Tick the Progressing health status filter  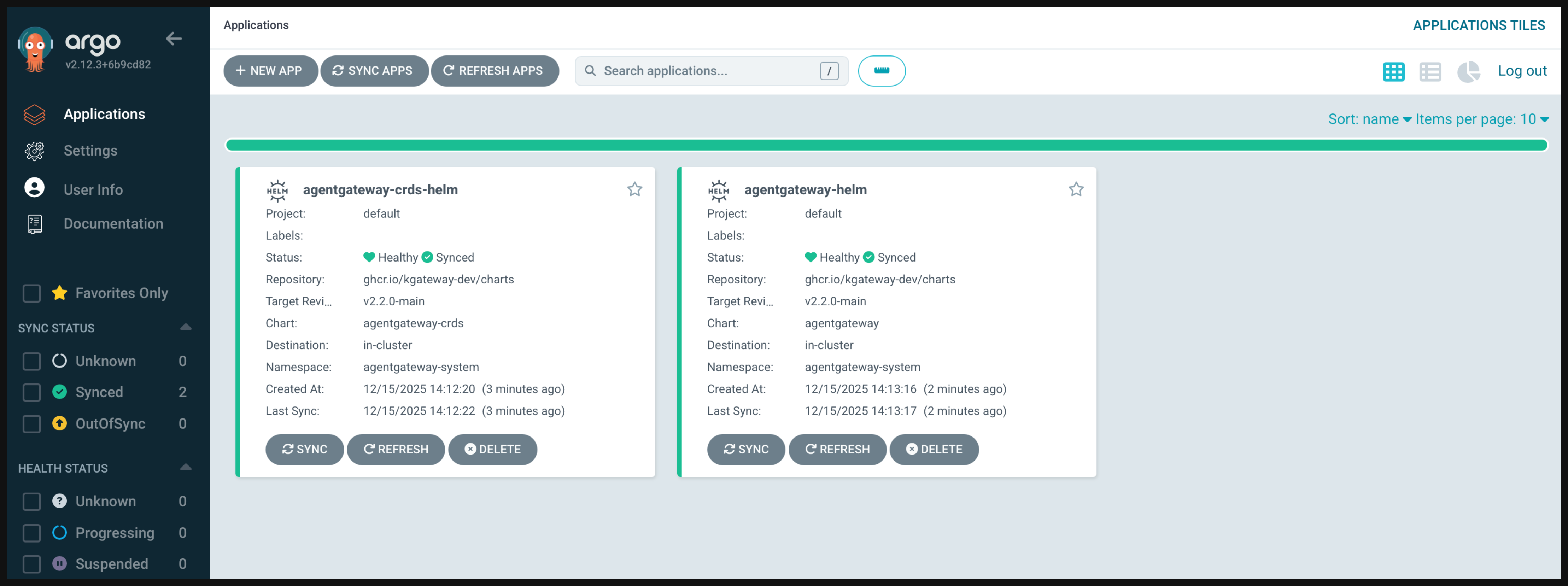point(32,533)
